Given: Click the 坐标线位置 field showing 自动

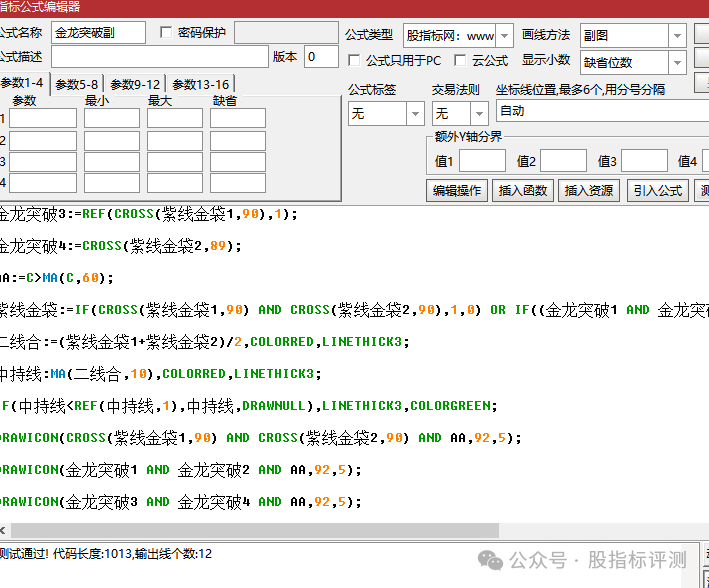Looking at the screenshot, I should click(x=603, y=111).
